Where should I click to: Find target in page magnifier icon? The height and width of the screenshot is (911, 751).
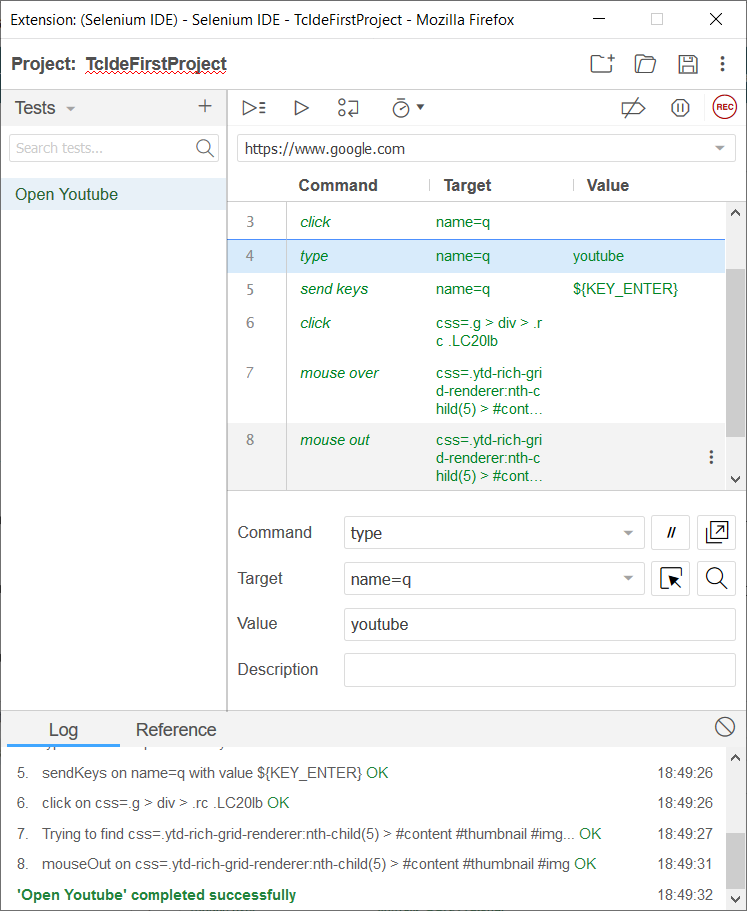(x=716, y=578)
